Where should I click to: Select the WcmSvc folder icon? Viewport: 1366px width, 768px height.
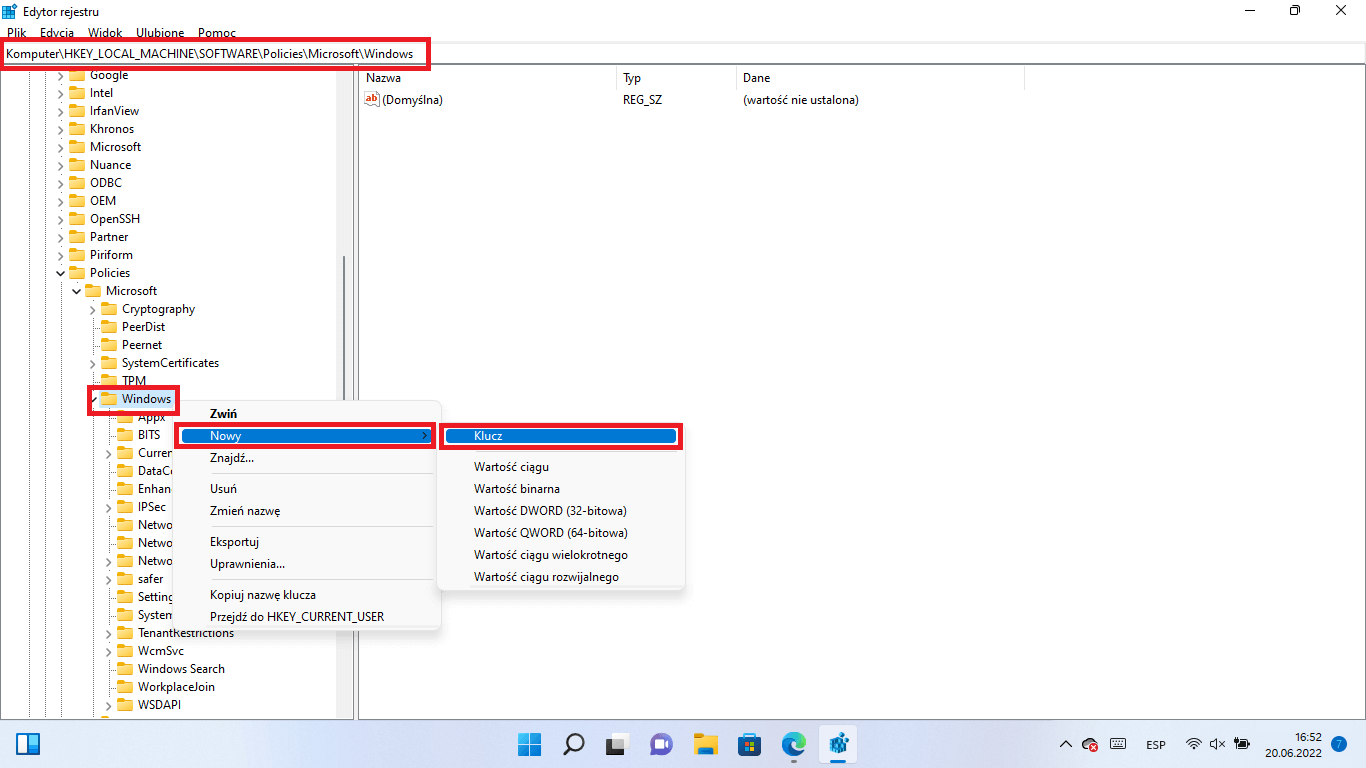point(125,651)
